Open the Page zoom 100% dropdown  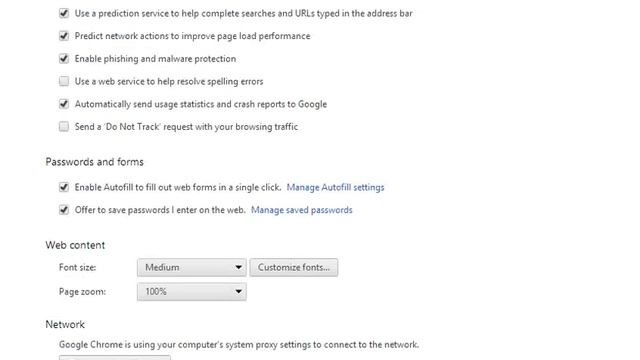[x=192, y=292]
